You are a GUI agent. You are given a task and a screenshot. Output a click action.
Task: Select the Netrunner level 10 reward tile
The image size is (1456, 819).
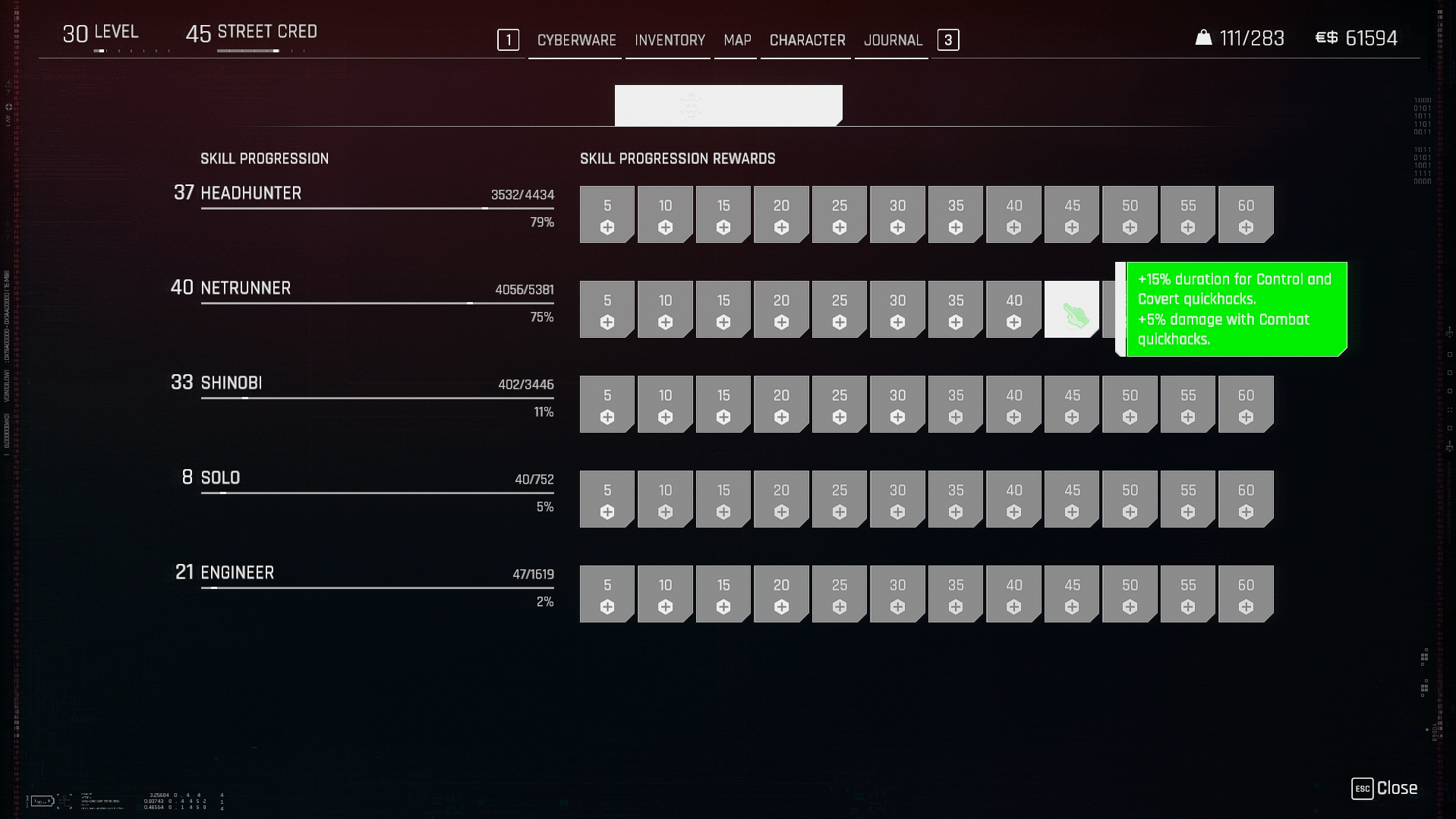point(665,310)
